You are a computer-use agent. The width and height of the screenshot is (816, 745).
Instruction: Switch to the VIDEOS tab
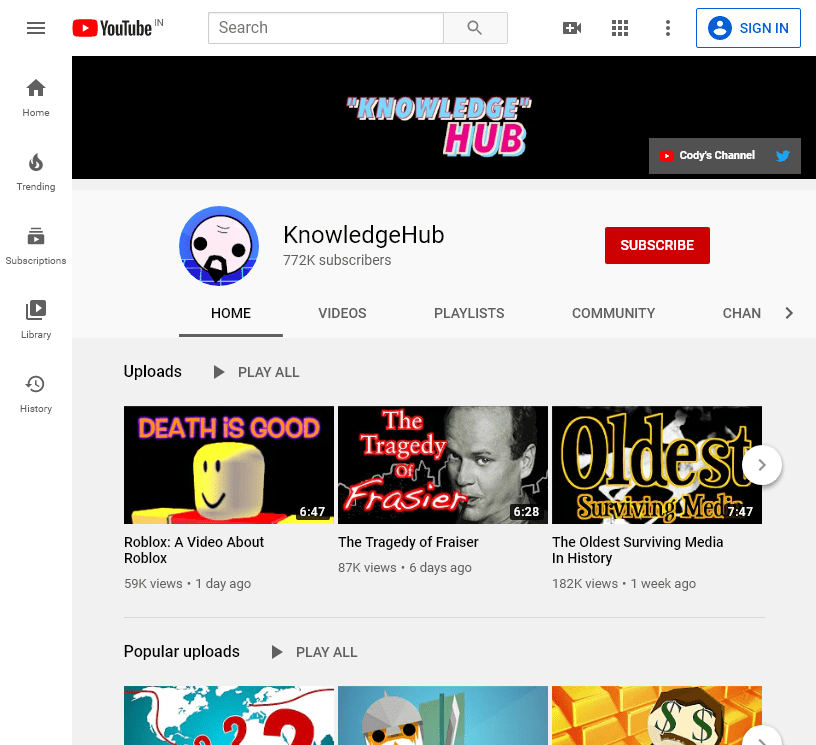[x=342, y=313]
